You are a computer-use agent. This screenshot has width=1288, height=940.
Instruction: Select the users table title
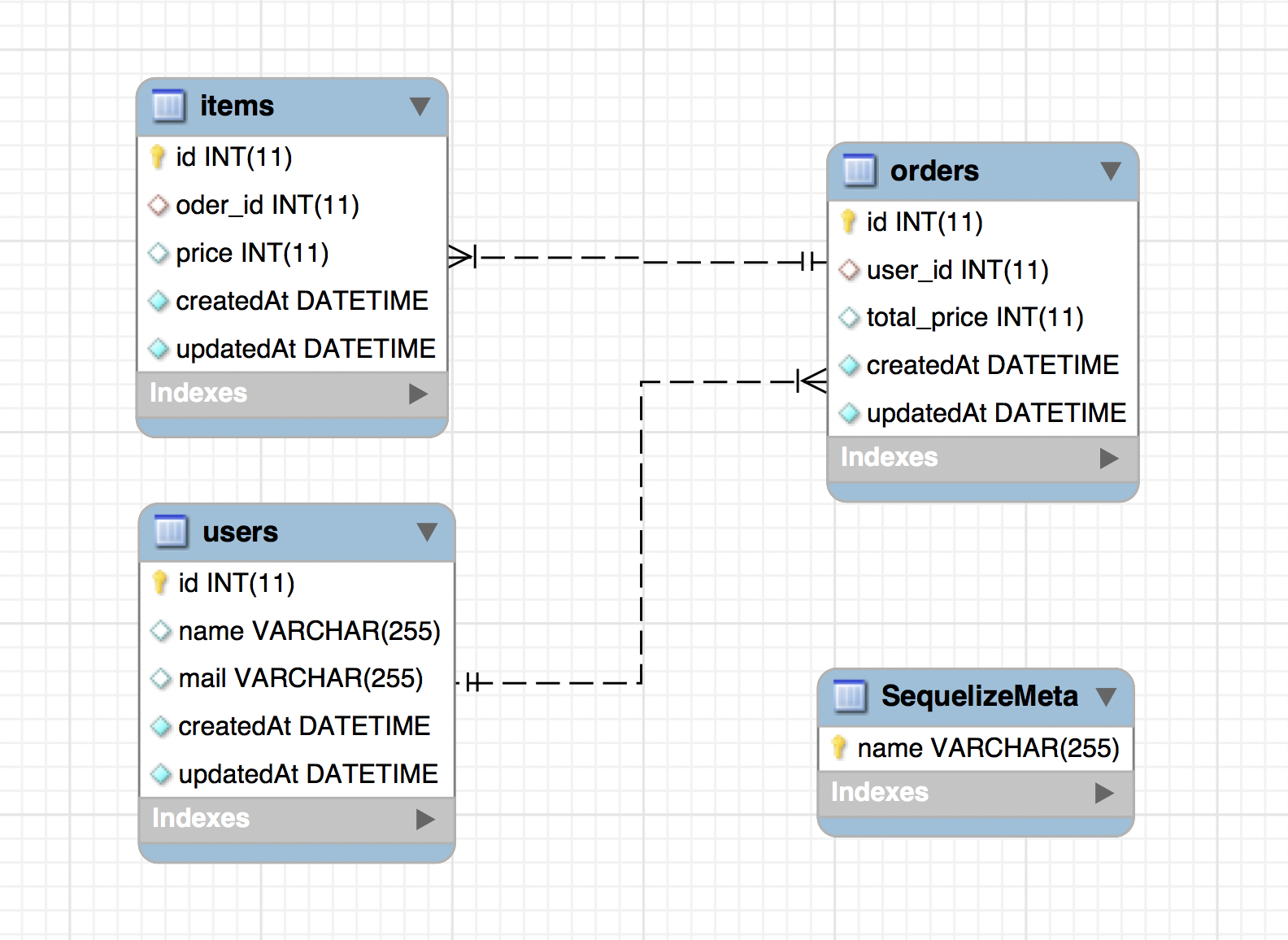click(x=240, y=532)
